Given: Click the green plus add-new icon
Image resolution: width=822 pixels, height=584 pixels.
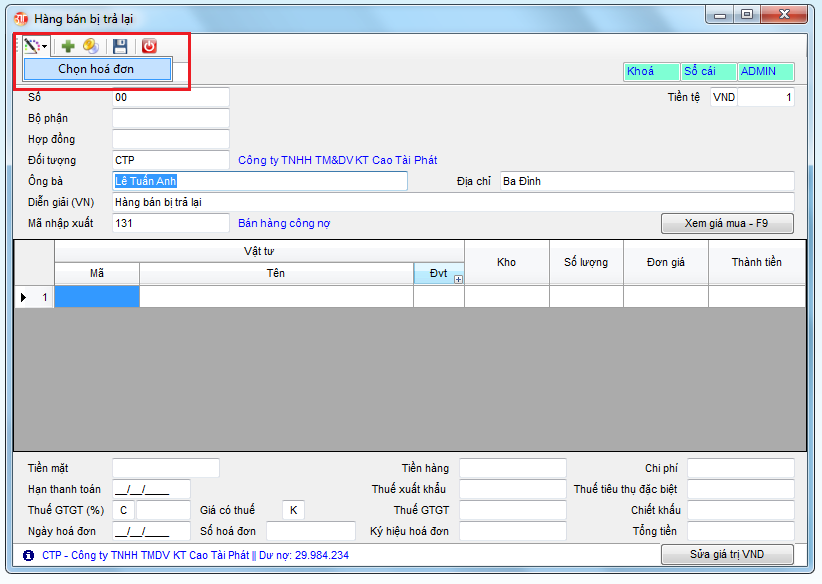Looking at the screenshot, I should click(x=68, y=46).
